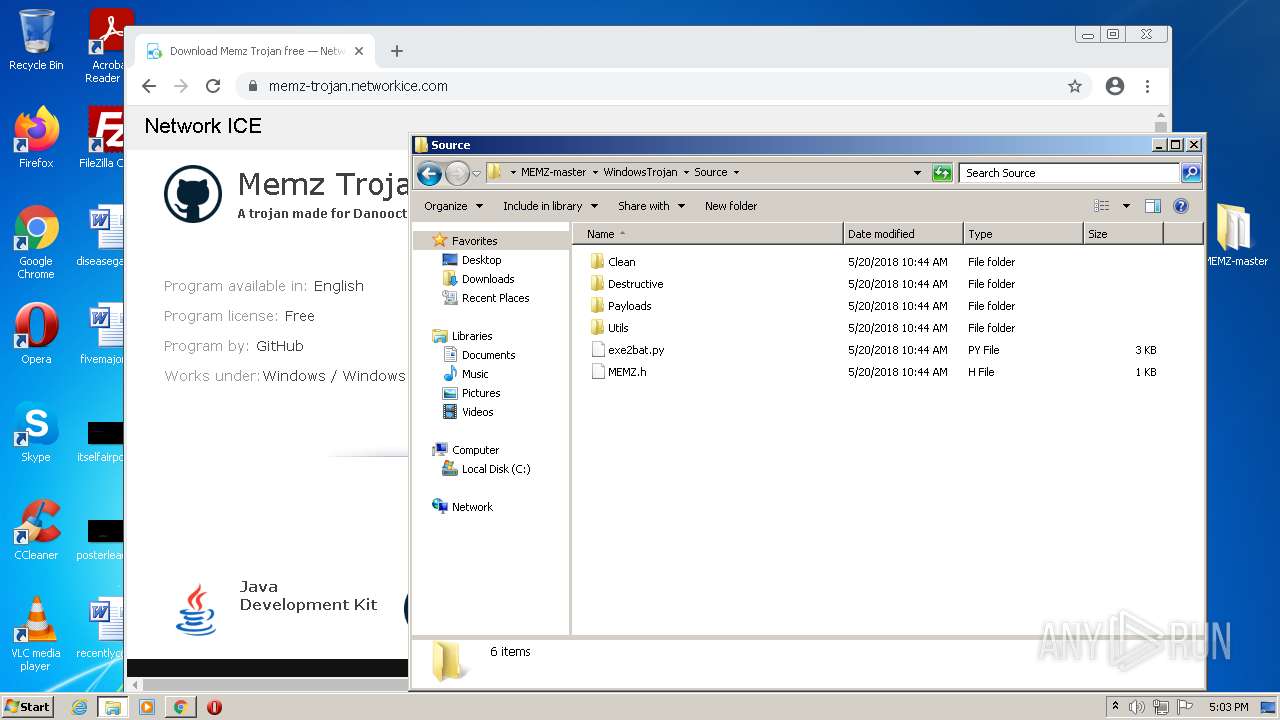Expand arrow after Source breadcrumb

pyautogui.click(x=737, y=173)
